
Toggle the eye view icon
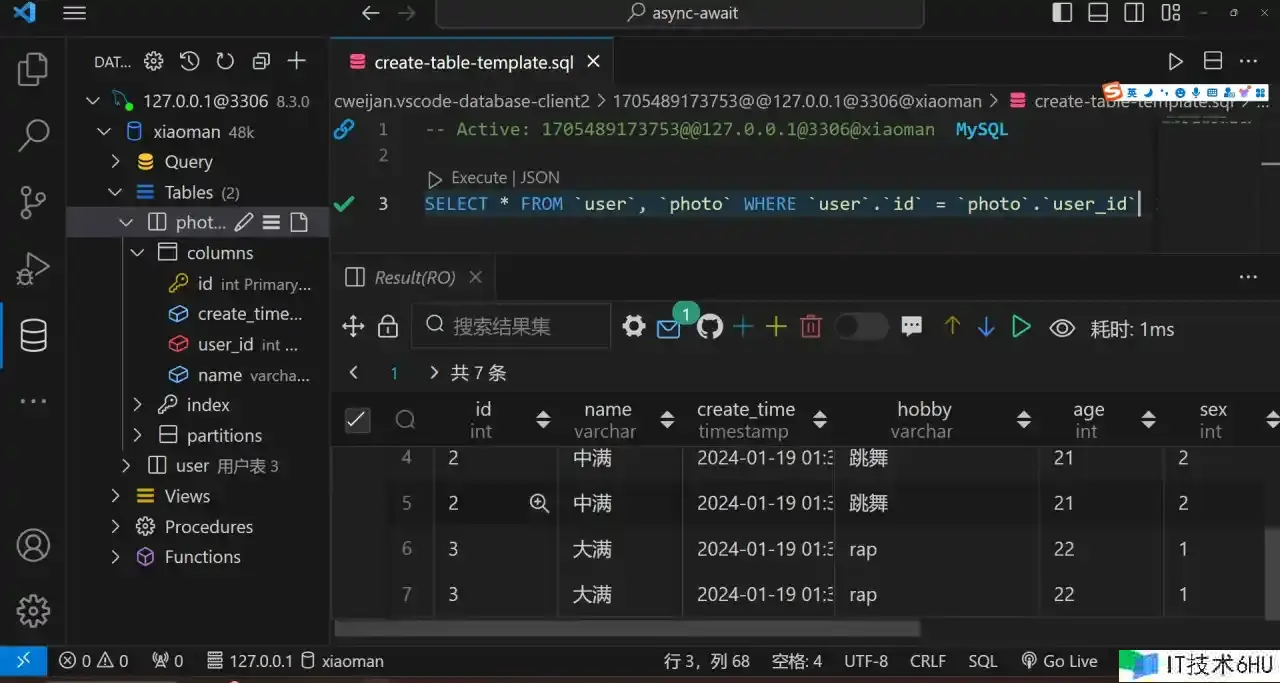point(1062,328)
